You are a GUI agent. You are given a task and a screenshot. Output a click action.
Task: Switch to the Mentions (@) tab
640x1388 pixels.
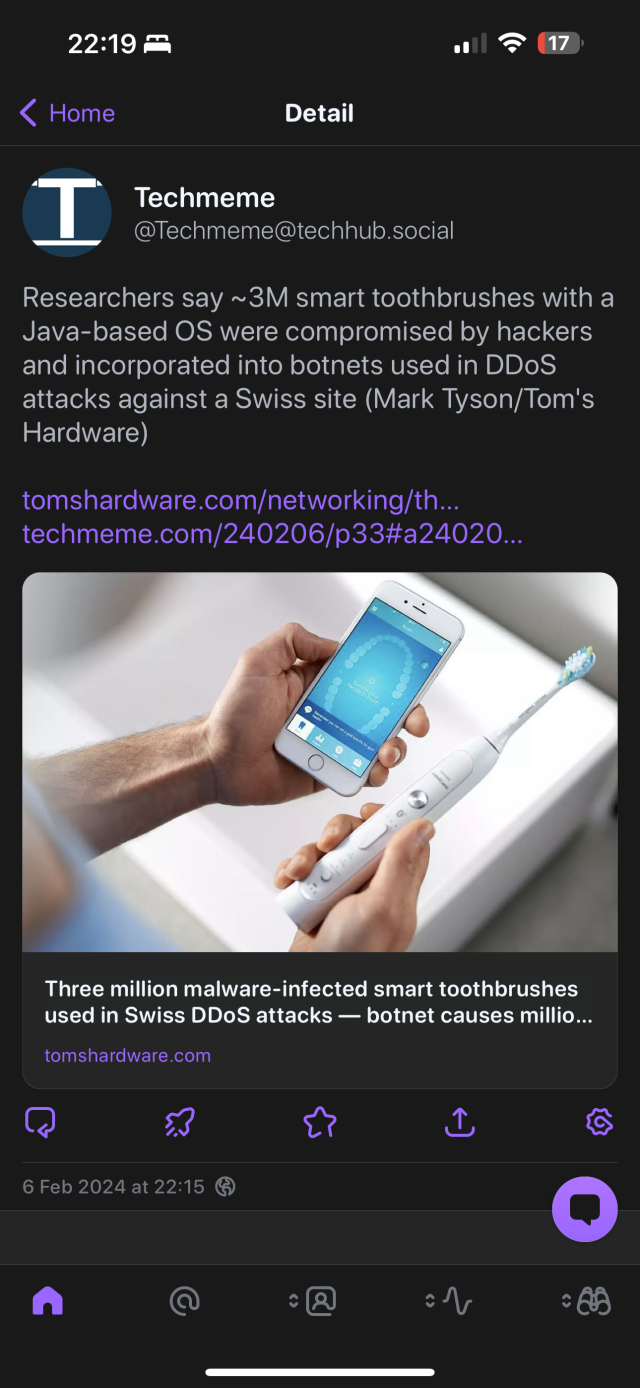(185, 1301)
